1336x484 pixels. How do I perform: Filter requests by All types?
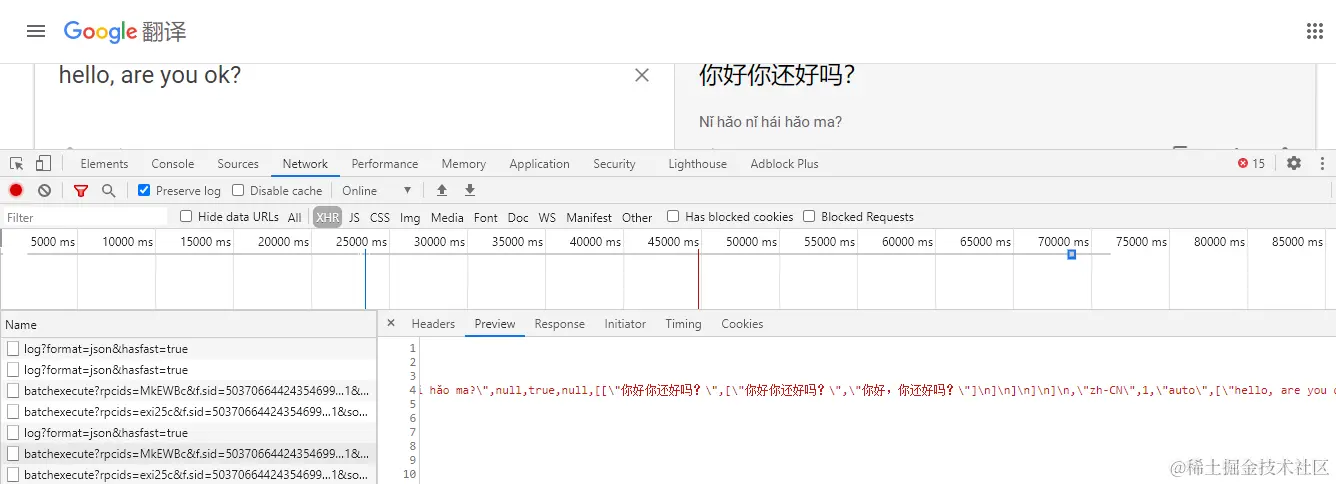point(294,217)
